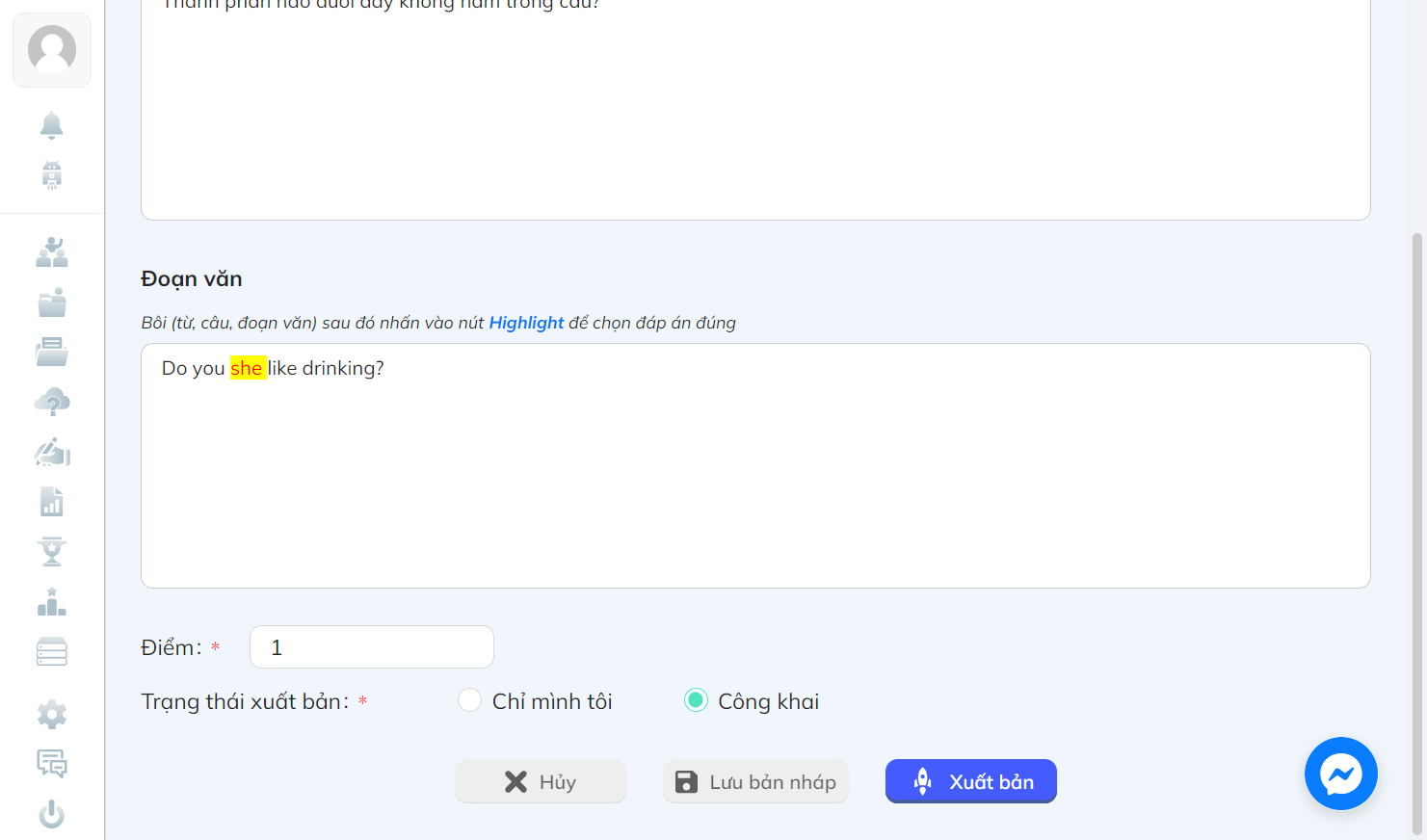
Task: Click the page vertical scrollbar
Action: point(1417,533)
